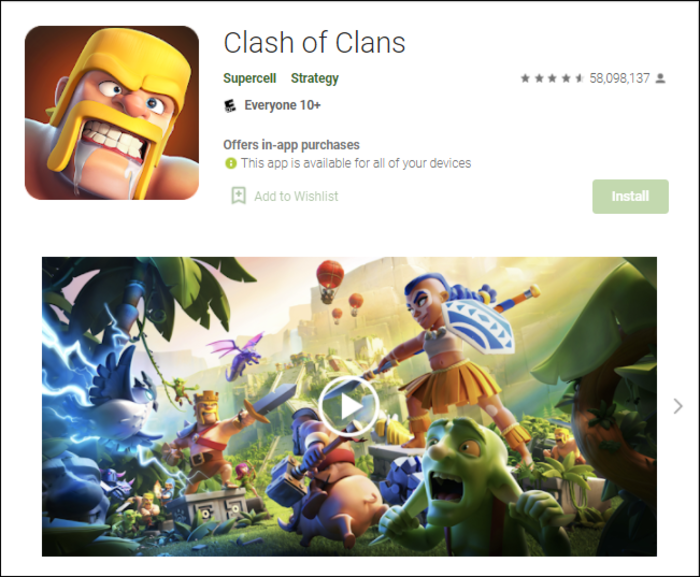Click the Everyone 10+ ESRB rating icon
Screen dimensions: 700x577
pyautogui.click(x=229, y=106)
